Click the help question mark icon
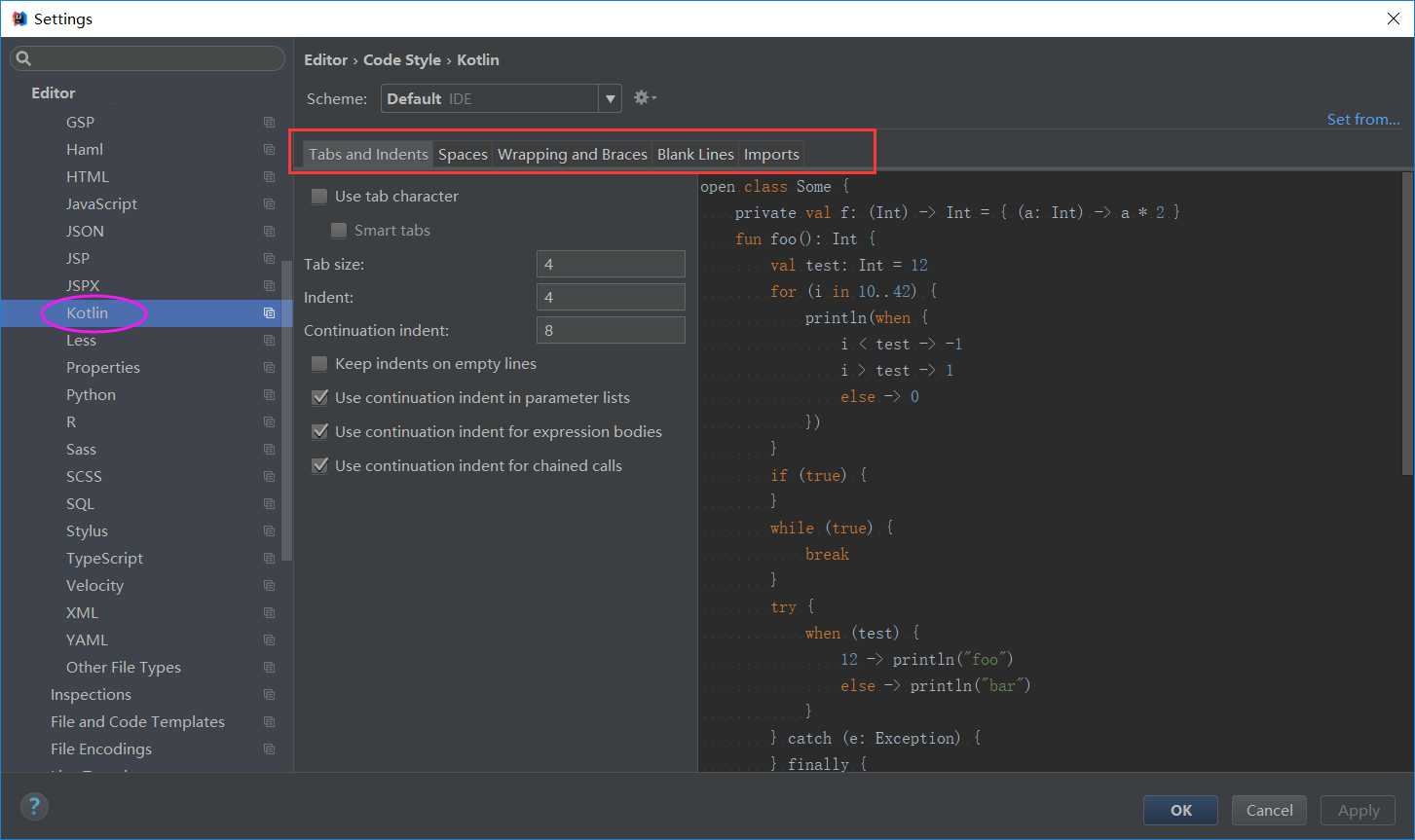Screen dimensions: 1415x840 pos(34,806)
